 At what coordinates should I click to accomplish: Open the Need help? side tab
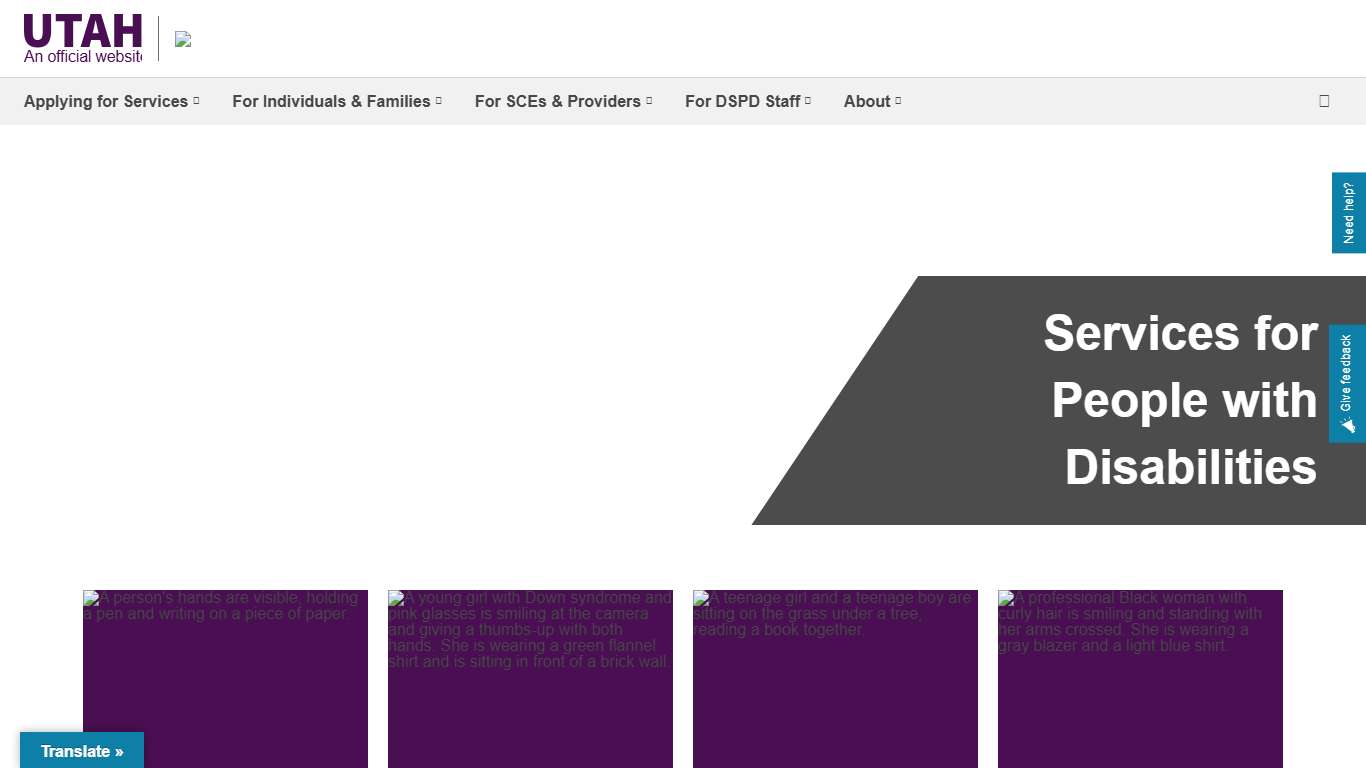pos(1348,212)
